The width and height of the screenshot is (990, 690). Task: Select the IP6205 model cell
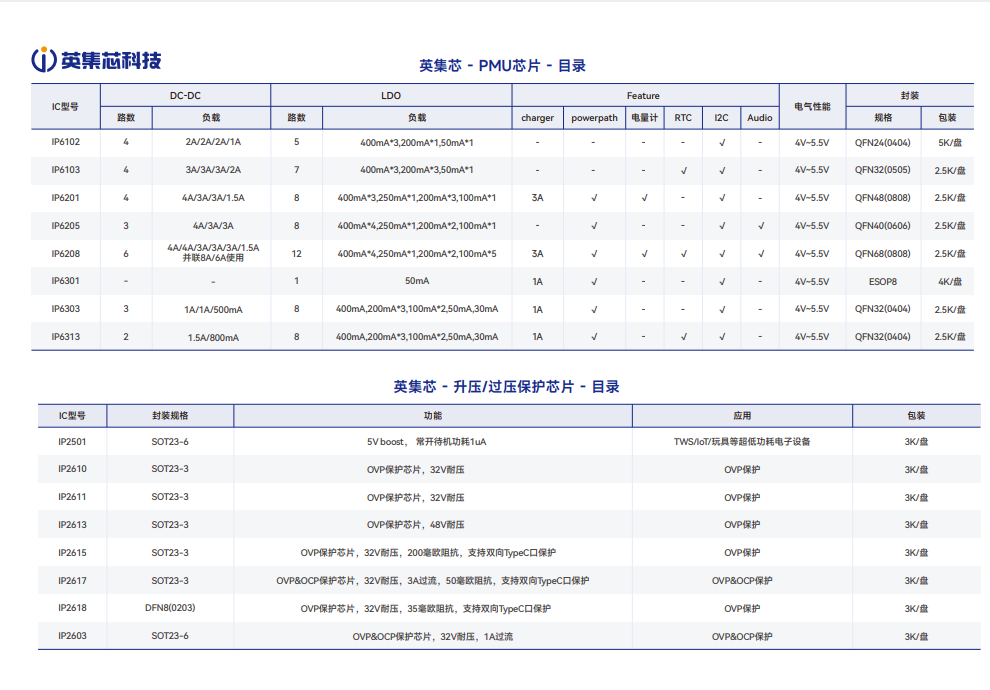click(66, 225)
